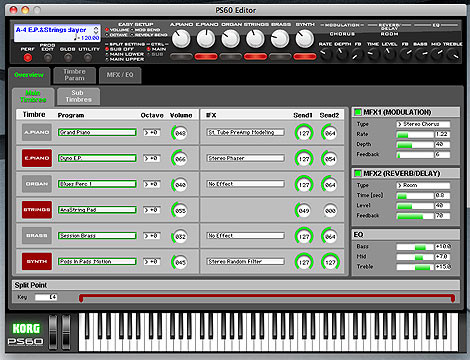Click the EQ TREBLE knob in top panel
Viewport: 470px width, 360px height.
(453, 54)
